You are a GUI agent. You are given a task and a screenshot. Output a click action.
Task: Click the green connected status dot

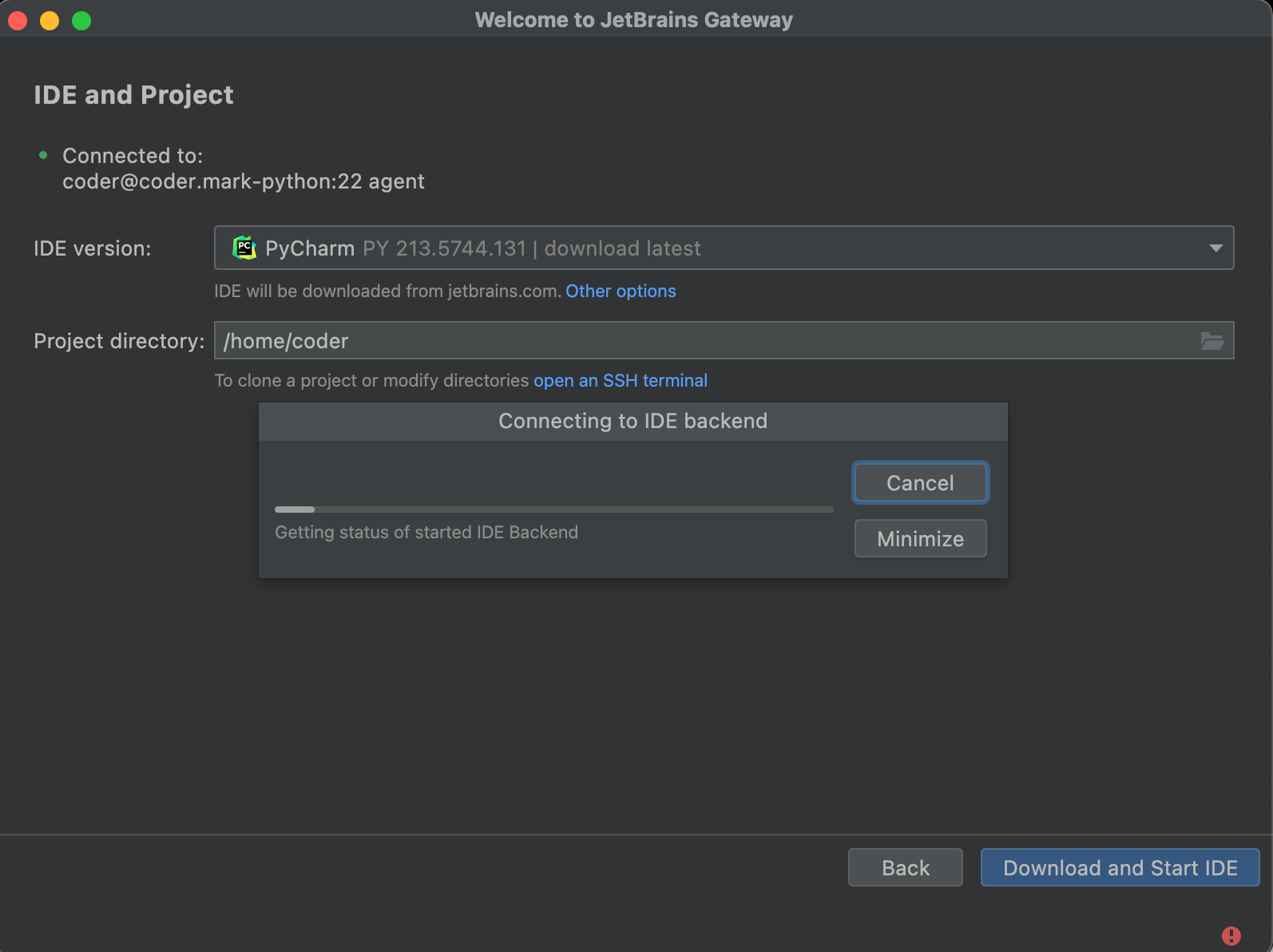coord(43,155)
